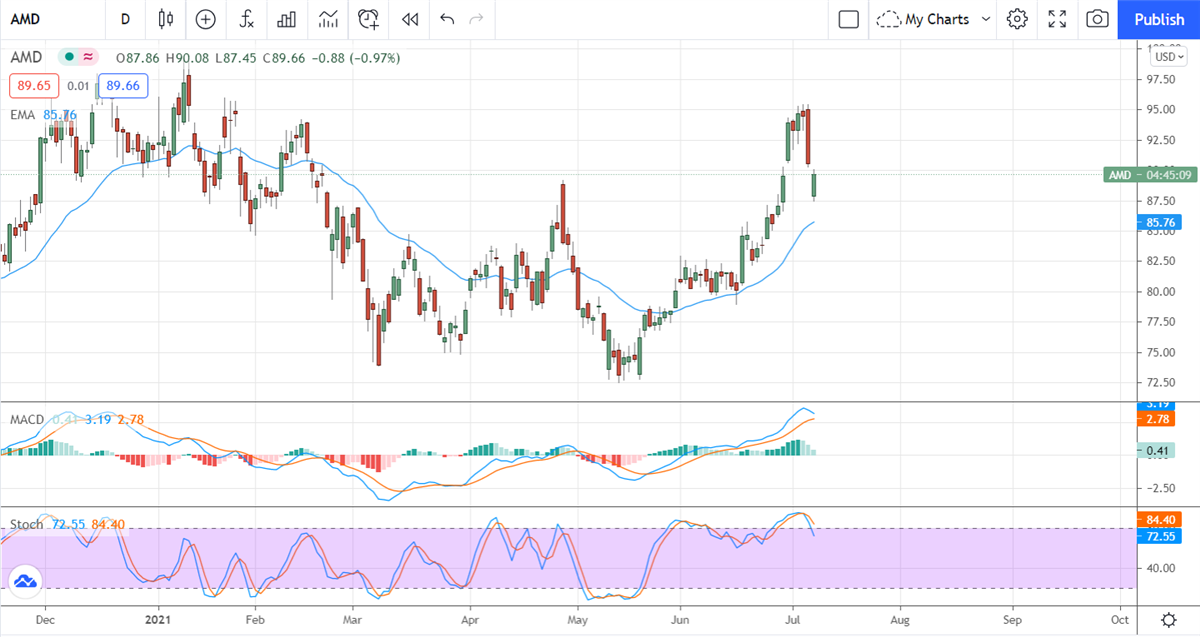Viewport: 1200px width, 637px height.
Task: Toggle the layout square button
Action: click(x=849, y=19)
